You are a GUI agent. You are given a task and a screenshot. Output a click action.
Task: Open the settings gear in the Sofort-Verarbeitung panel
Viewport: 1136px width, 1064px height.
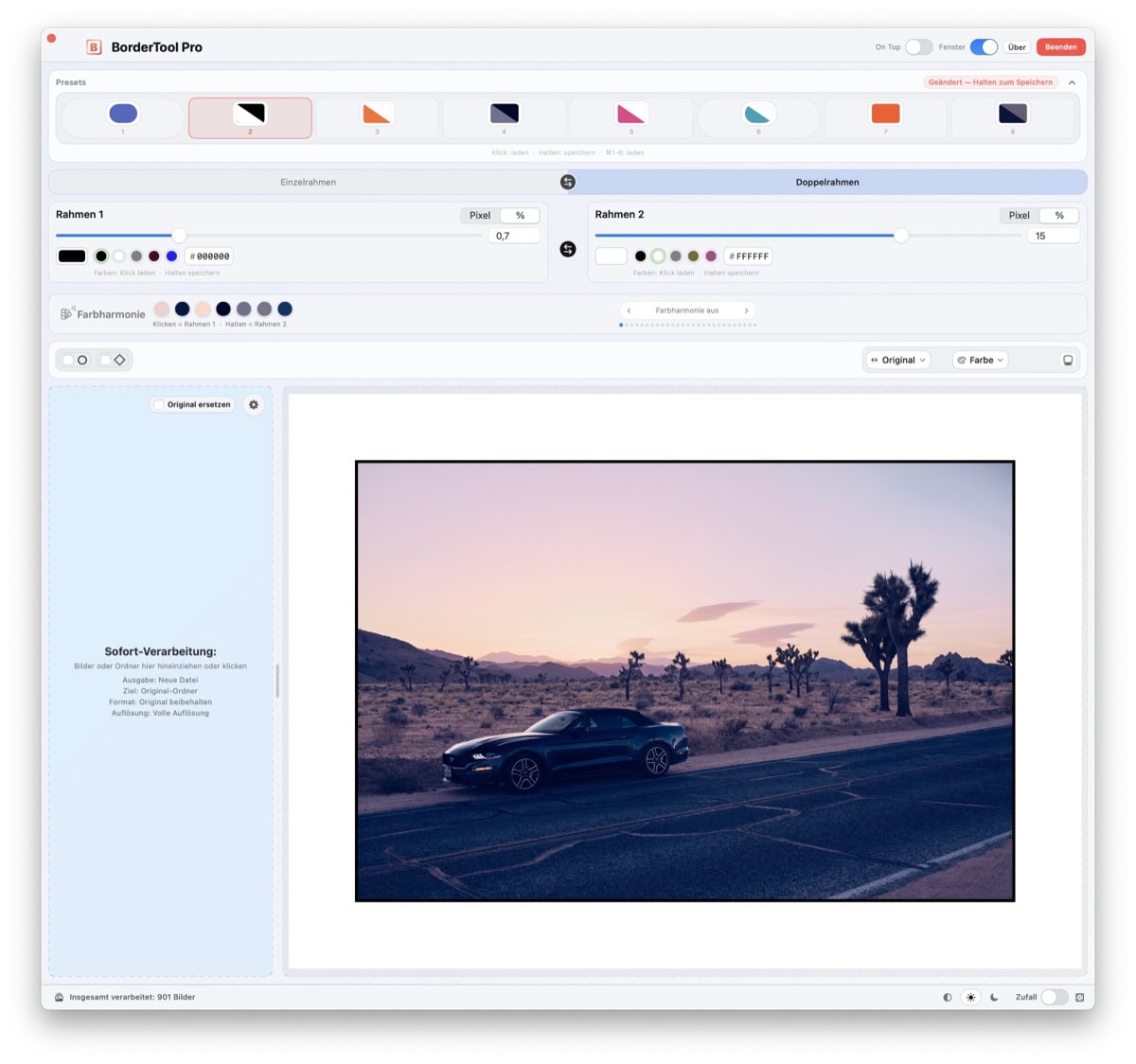click(253, 404)
